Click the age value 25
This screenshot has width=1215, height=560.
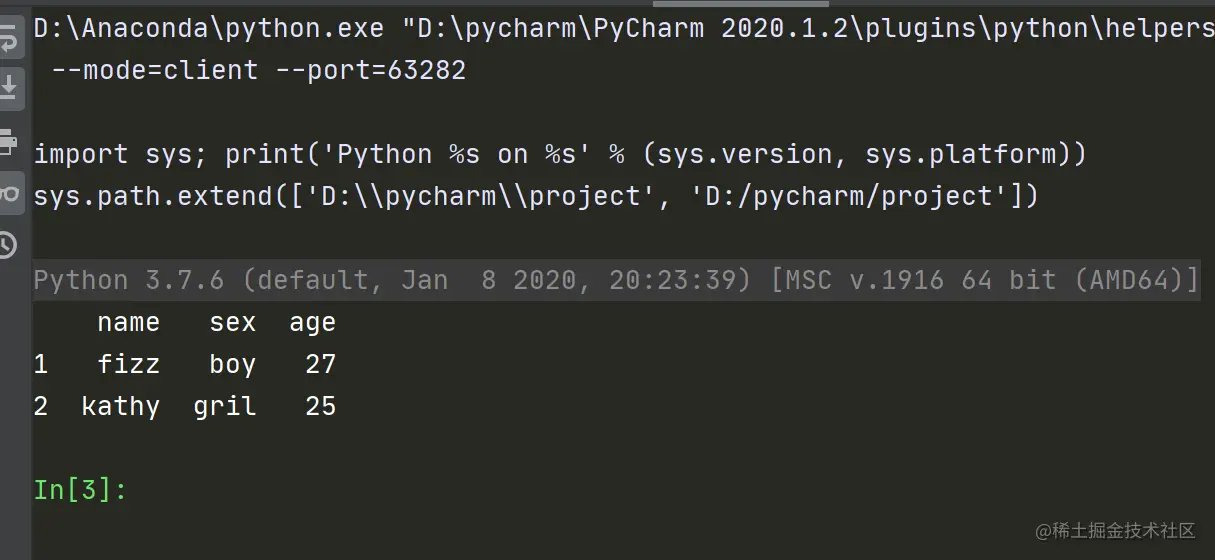pyautogui.click(x=320, y=406)
